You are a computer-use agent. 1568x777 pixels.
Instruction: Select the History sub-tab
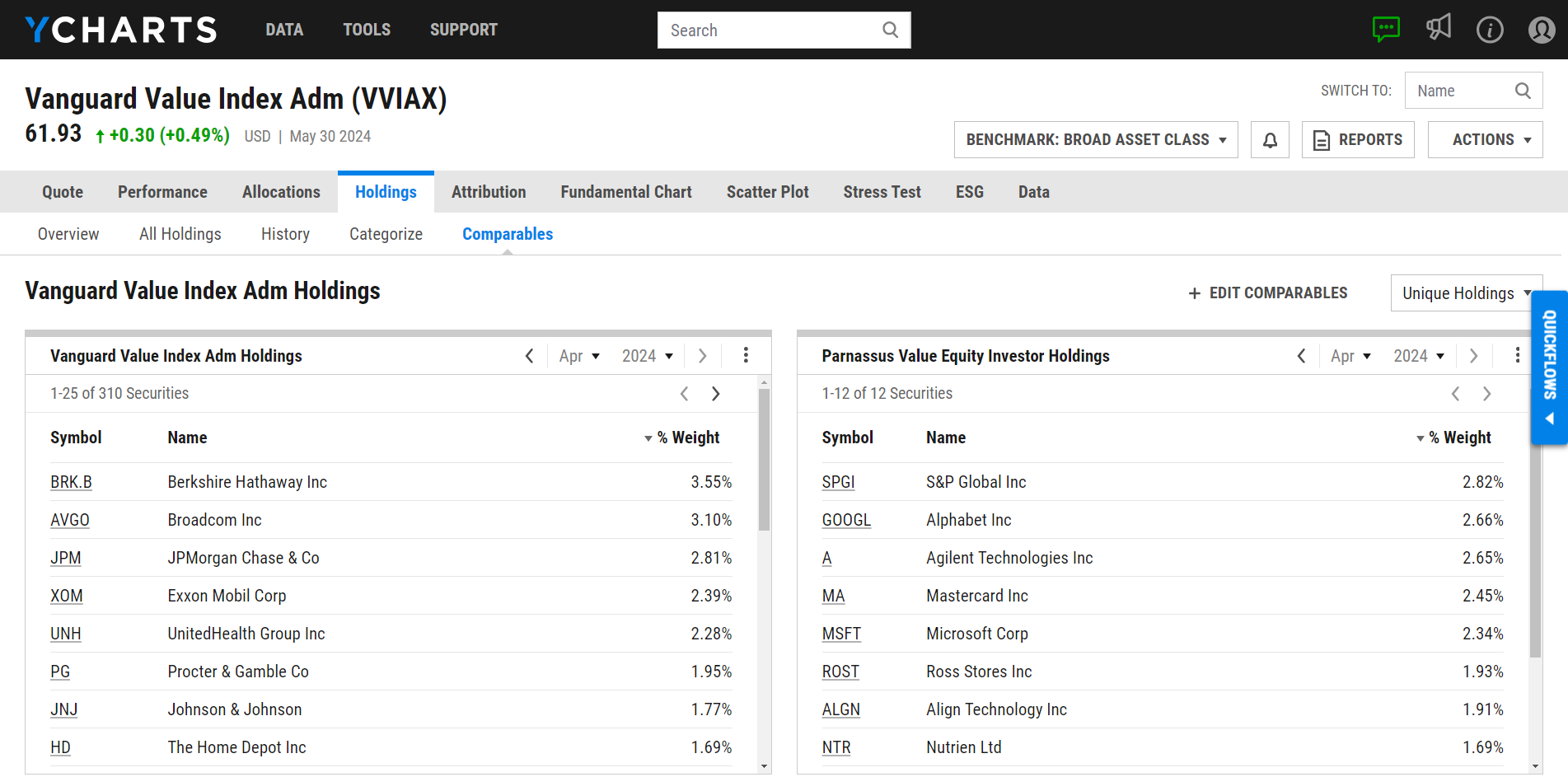point(285,234)
